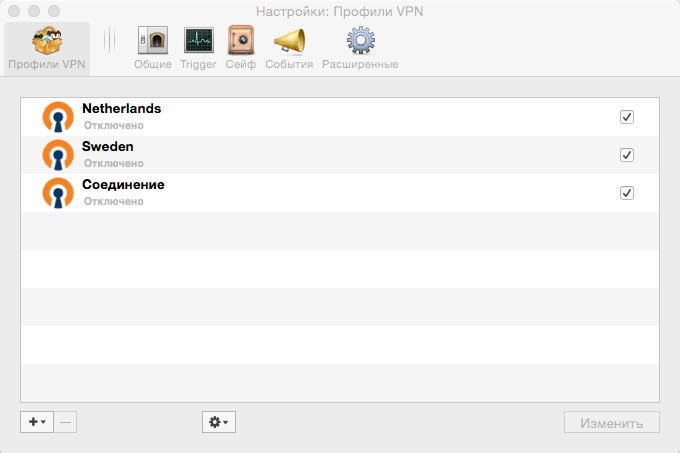The width and height of the screenshot is (680, 453).
Task: Click the Netherlands OpenVPN keyhole icon
Action: click(58, 117)
